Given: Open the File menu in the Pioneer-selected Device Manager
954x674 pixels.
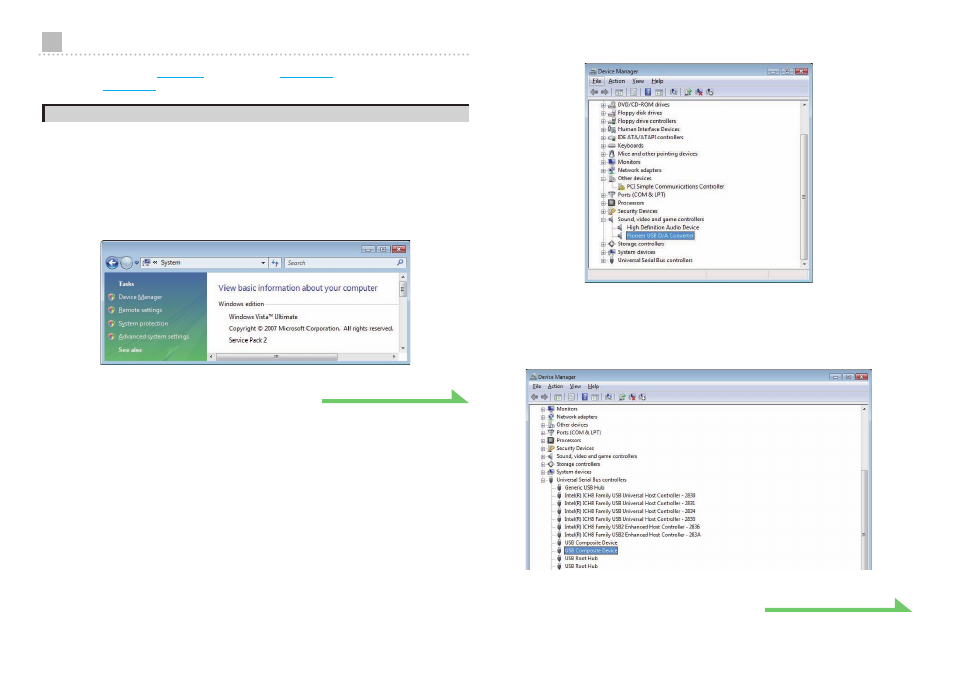Looking at the screenshot, I should pos(597,81).
